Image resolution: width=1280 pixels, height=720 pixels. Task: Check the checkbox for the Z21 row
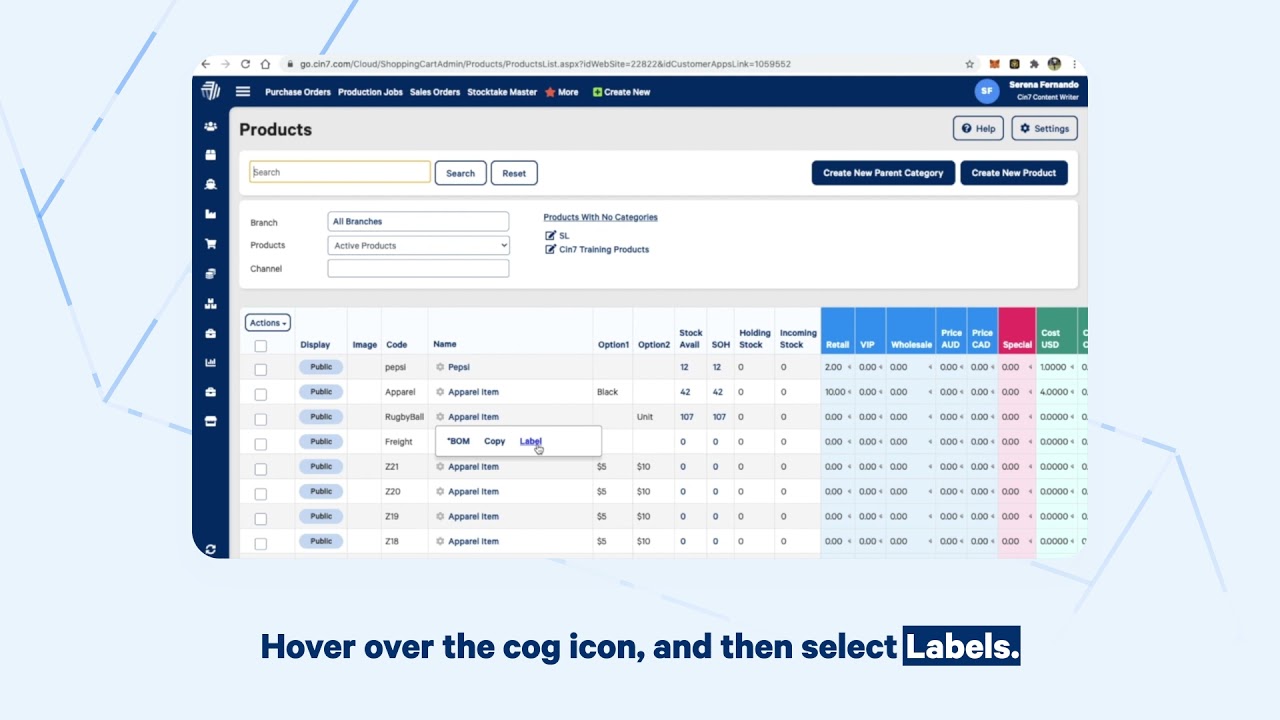261,469
